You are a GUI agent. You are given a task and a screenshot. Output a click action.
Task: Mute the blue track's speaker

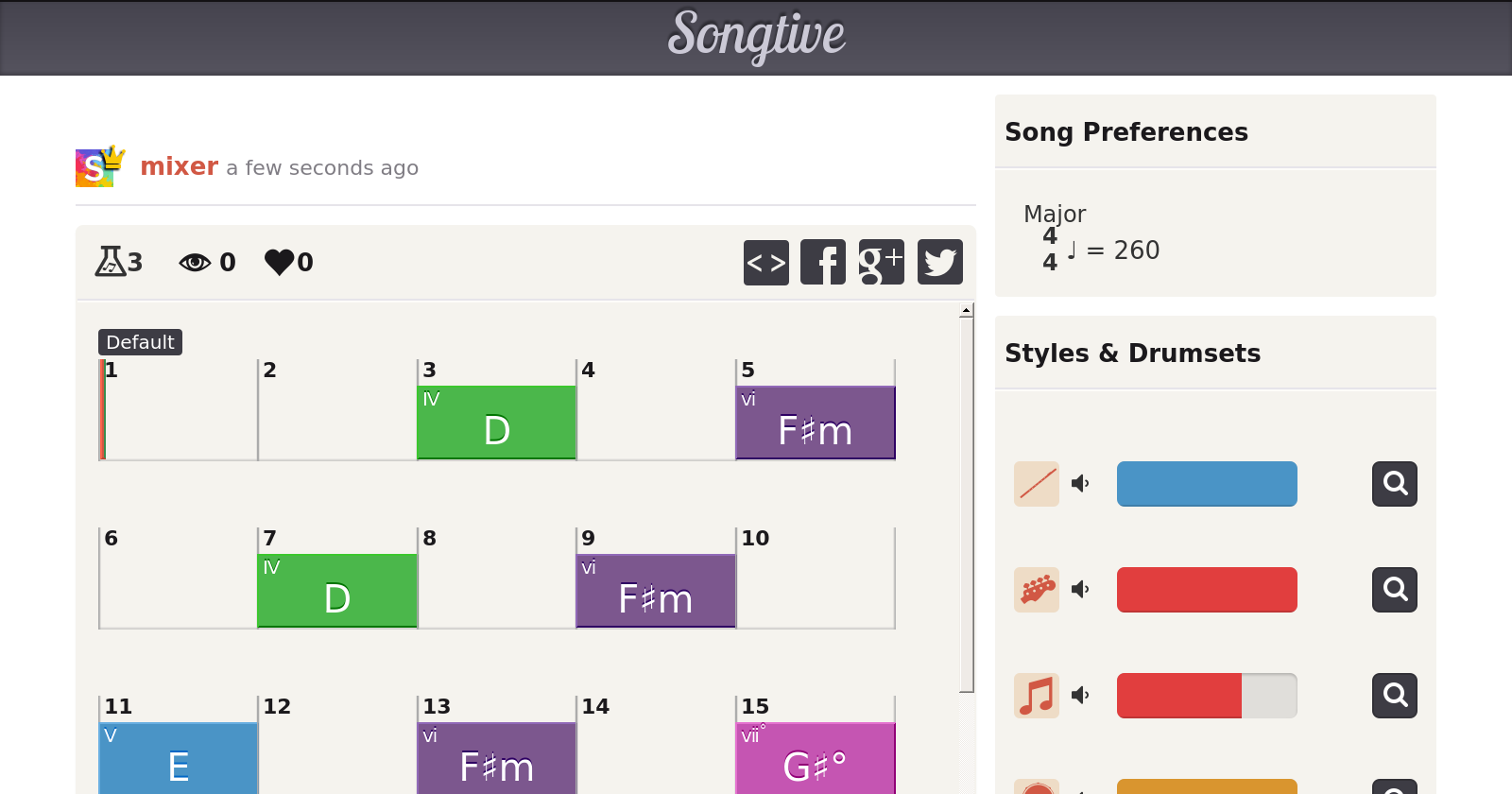point(1080,484)
